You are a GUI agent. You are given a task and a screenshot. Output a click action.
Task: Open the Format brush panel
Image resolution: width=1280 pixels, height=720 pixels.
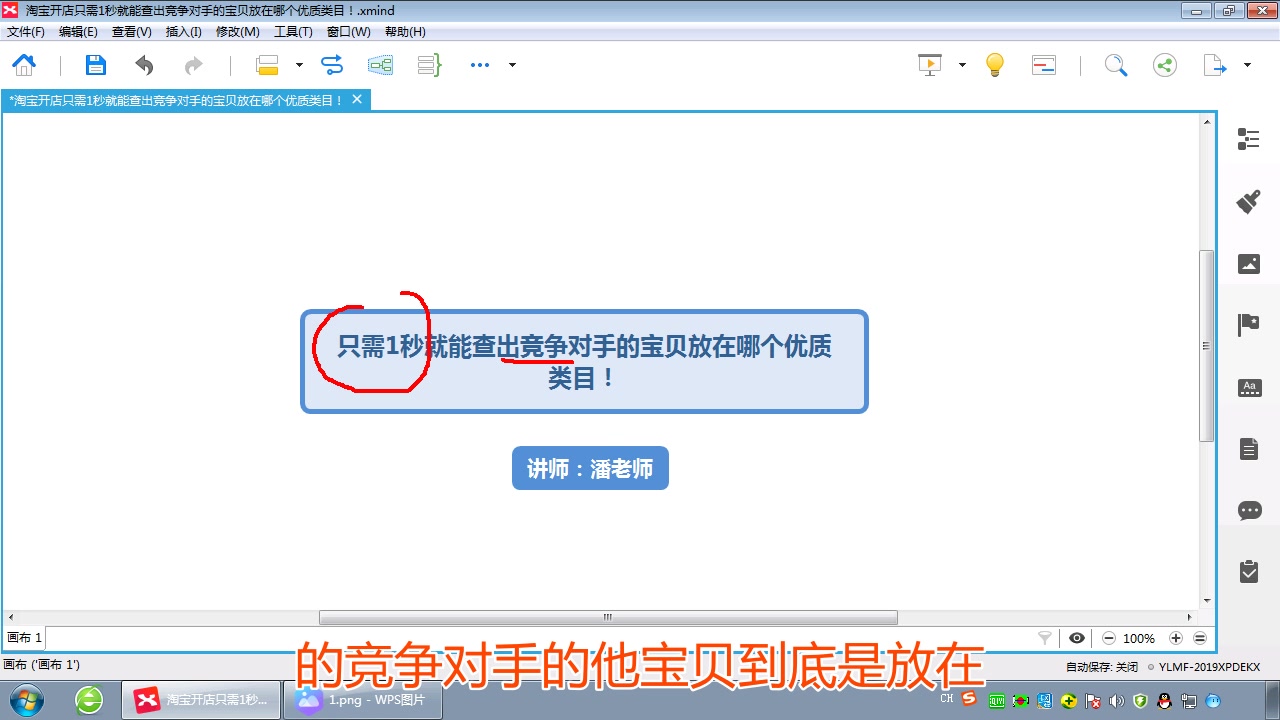[1249, 201]
